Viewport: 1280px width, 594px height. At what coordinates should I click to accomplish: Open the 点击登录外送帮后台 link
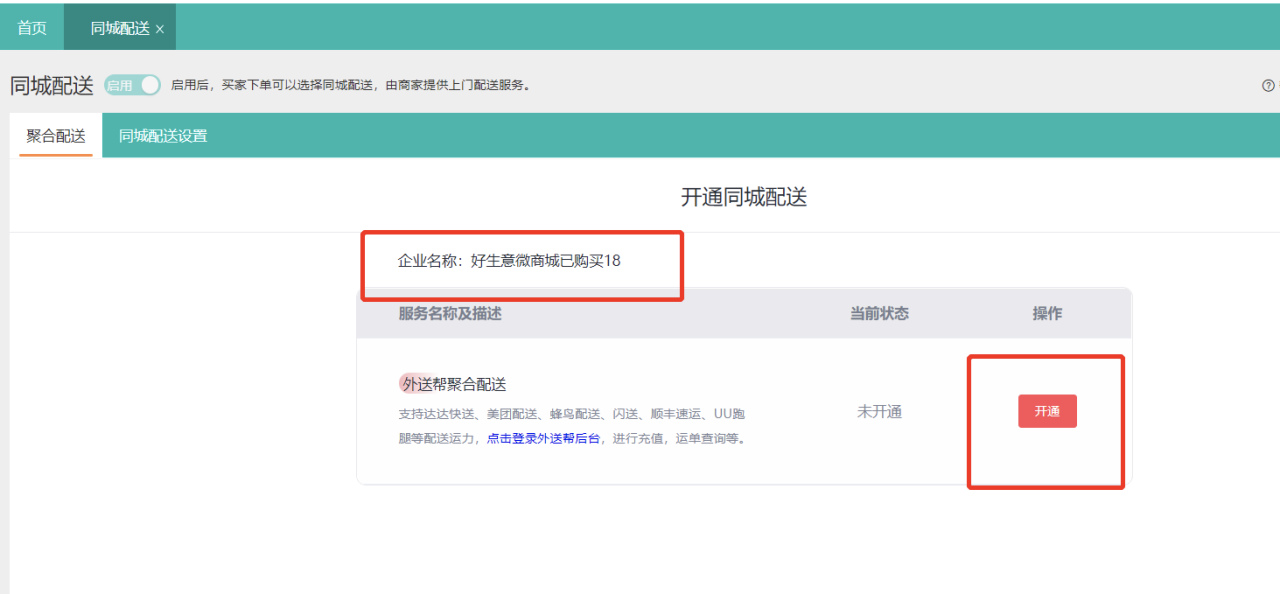click(x=544, y=438)
